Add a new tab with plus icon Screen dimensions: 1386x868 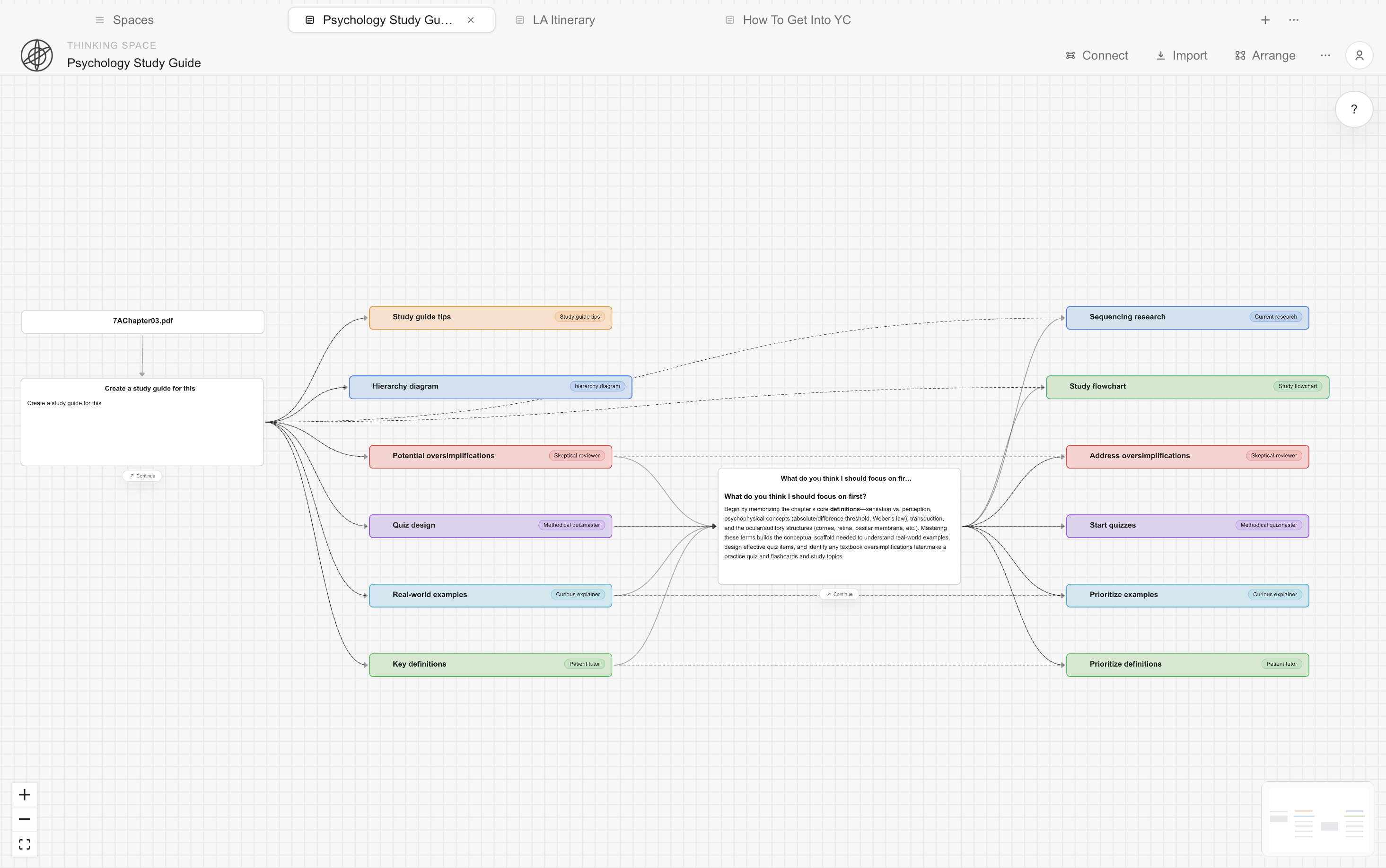point(1265,20)
